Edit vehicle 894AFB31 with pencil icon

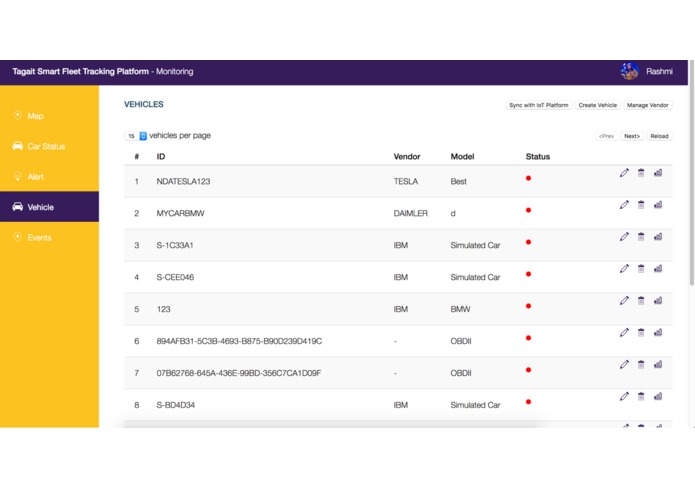click(x=624, y=332)
